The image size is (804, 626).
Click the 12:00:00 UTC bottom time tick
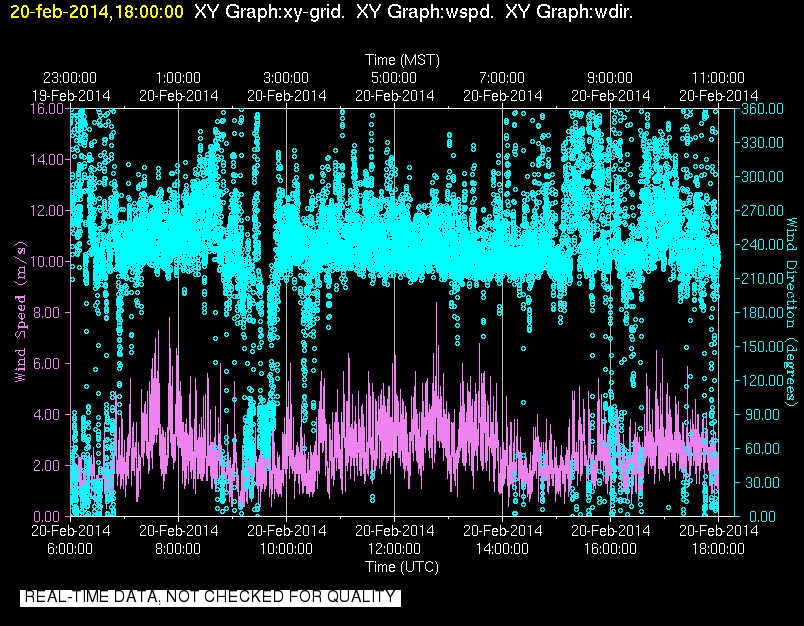pos(394,539)
